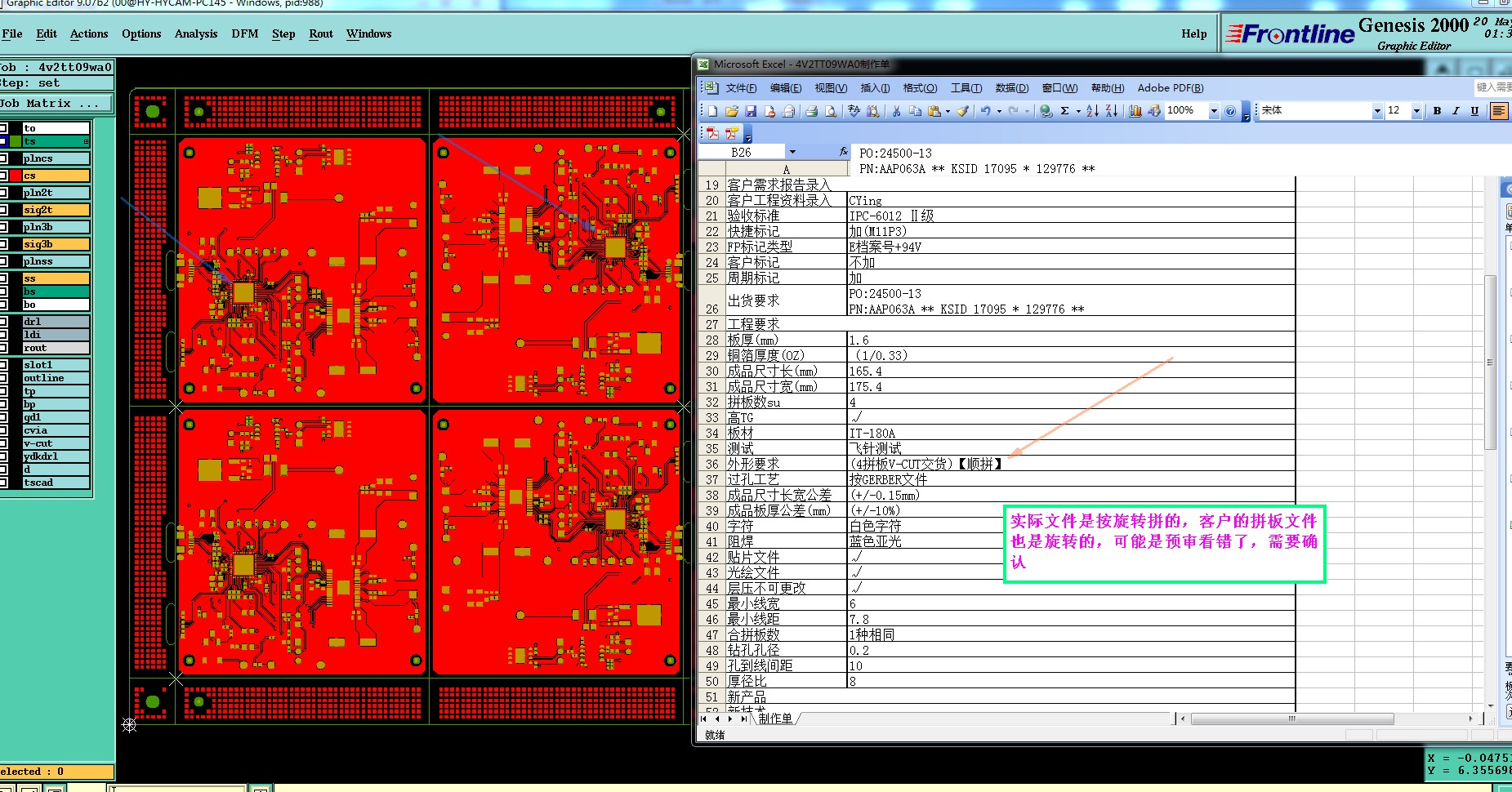Click the Open file icon in Excel toolbar

pos(731,111)
